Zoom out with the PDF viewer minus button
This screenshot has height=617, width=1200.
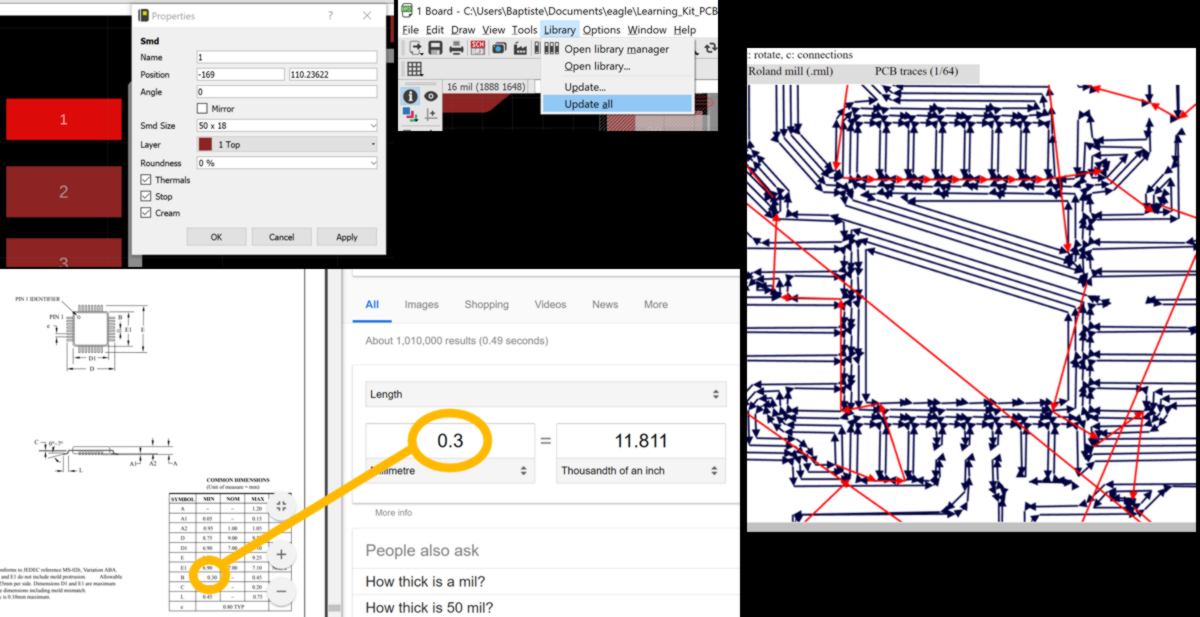pos(281,592)
